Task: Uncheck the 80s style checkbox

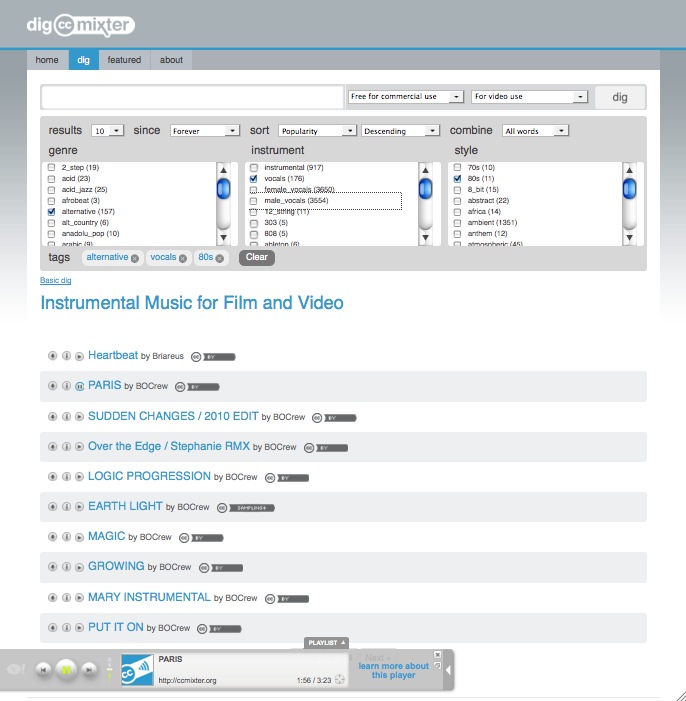Action: 457,178
